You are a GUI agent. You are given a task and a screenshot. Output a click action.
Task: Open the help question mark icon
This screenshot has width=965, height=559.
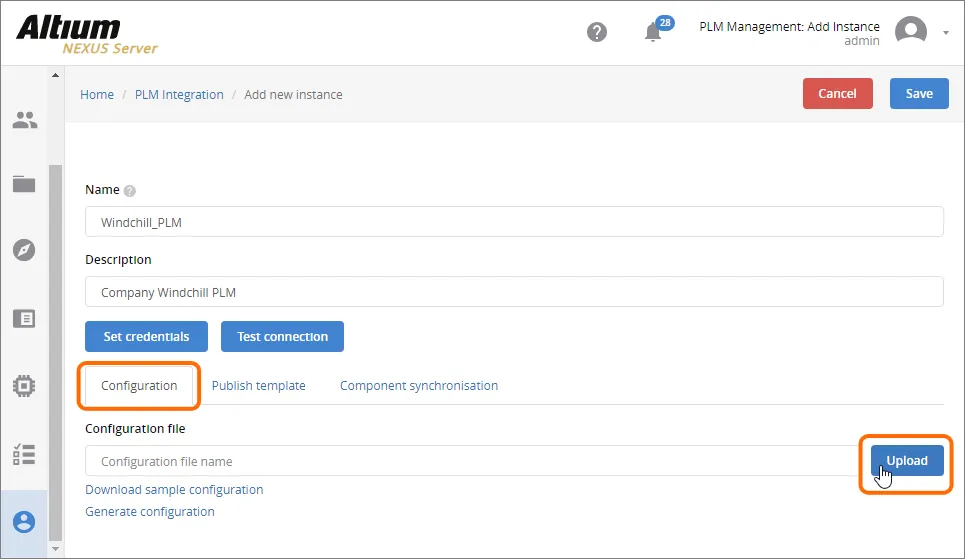596,32
